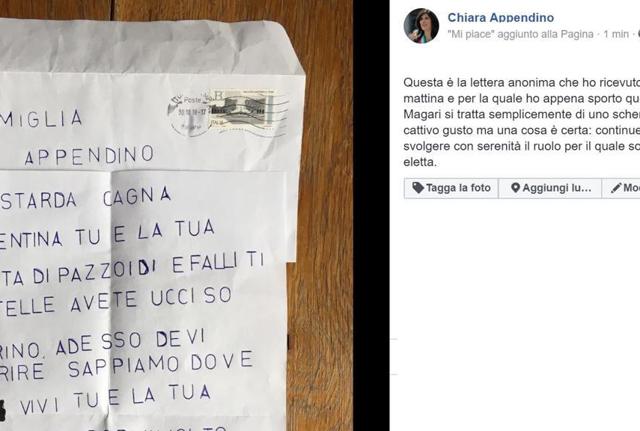This screenshot has width=640, height=431.
Task: Open the Chiara Appendino name link
Action: coord(500,18)
